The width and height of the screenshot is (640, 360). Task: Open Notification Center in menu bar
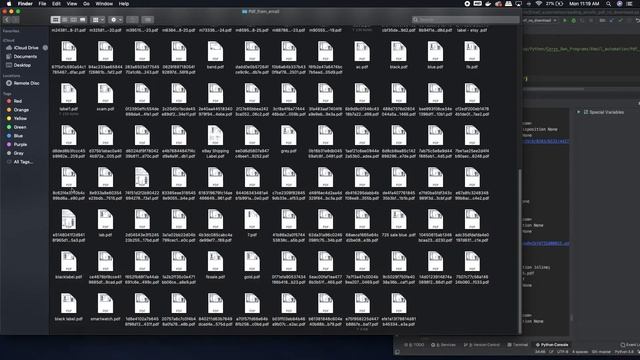point(629,4)
